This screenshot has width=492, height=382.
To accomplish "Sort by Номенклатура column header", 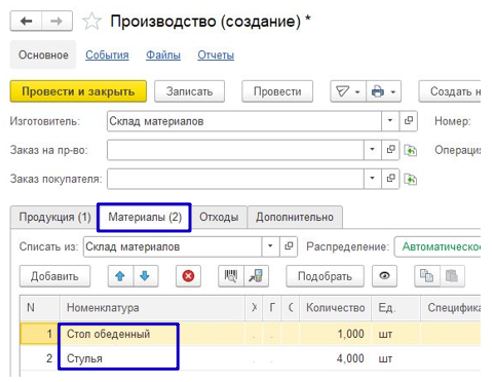I will pos(152,308).
